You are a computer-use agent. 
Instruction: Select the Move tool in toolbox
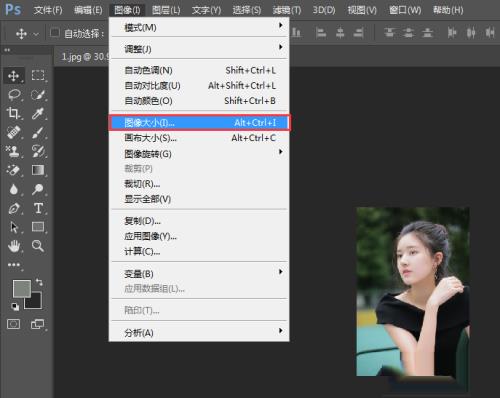click(13, 76)
